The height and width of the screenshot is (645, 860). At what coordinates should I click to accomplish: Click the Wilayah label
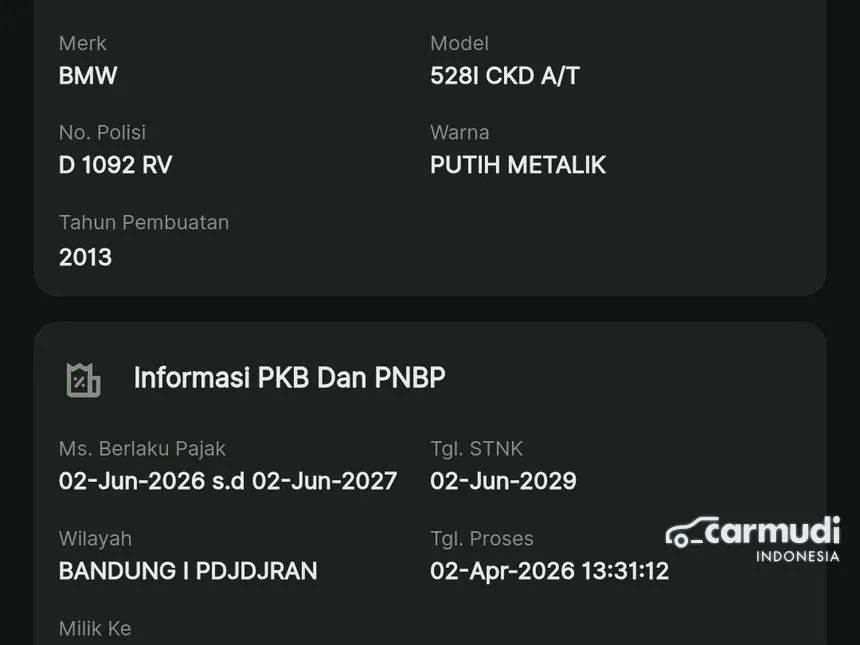pyautogui.click(x=95, y=538)
